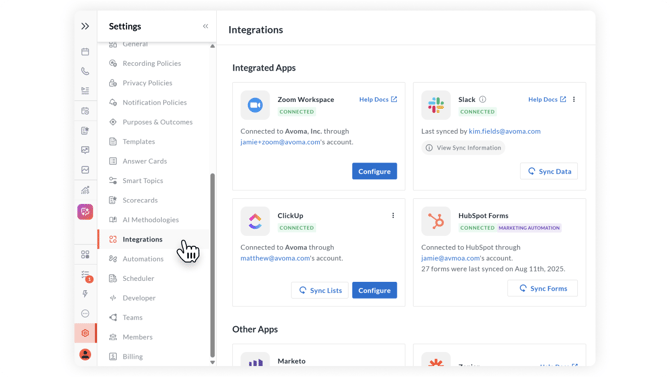Click the Zoom Workspace app logo

tap(255, 105)
